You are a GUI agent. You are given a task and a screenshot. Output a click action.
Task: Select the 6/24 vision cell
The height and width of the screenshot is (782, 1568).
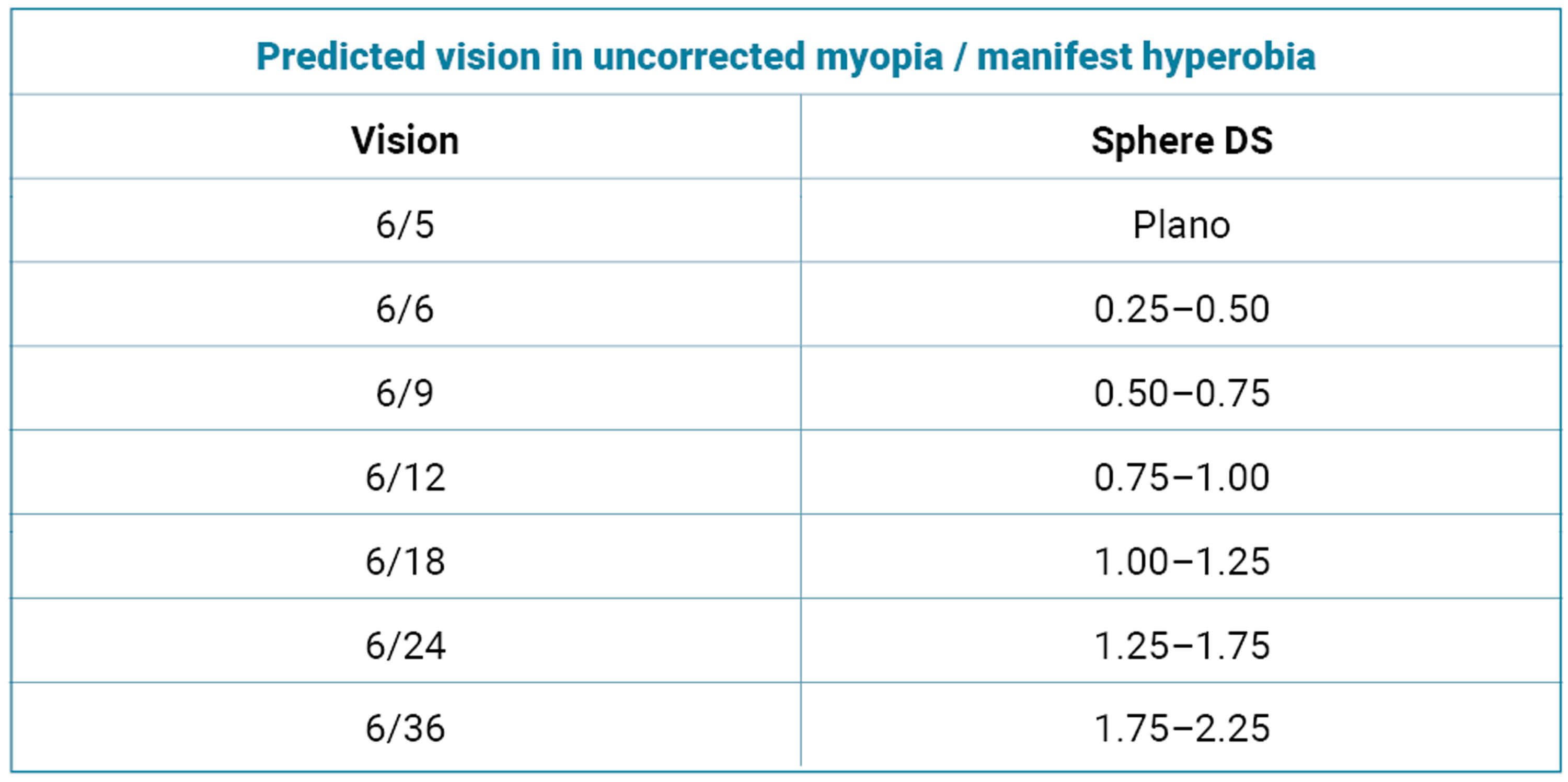405,645
